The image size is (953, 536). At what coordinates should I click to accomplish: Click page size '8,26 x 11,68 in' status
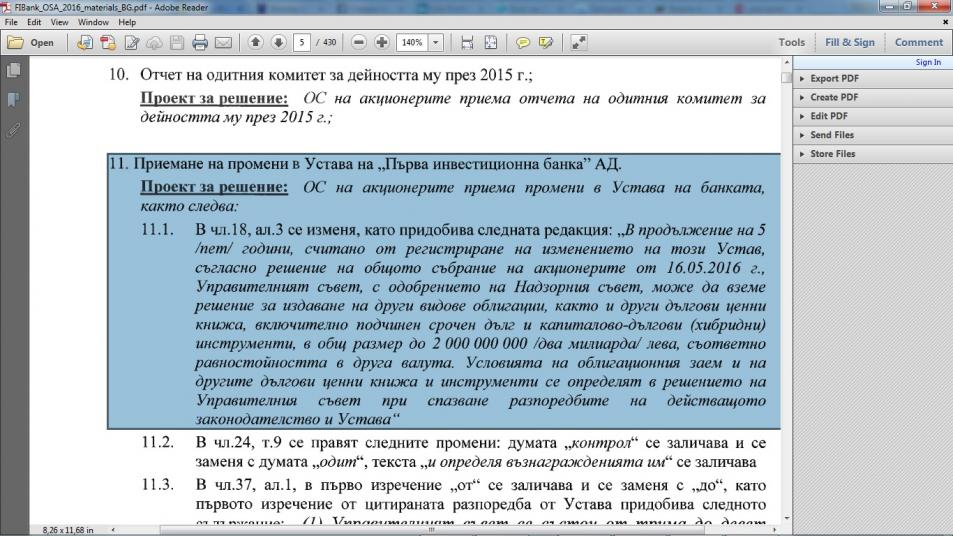(x=67, y=530)
